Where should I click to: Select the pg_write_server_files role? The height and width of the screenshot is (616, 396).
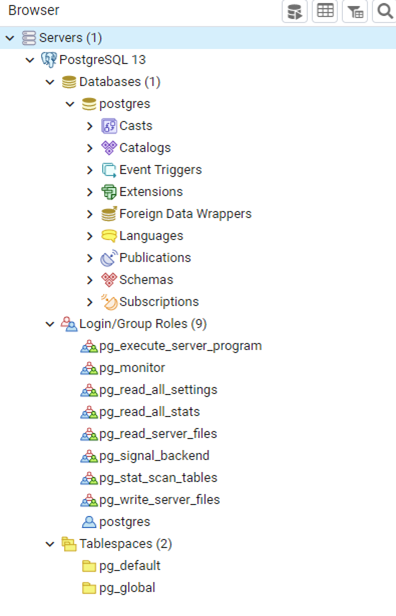click(160, 500)
